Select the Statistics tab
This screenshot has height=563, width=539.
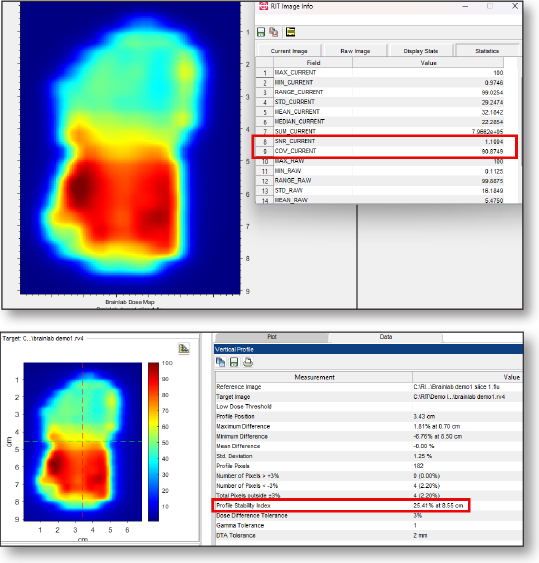pos(487,51)
